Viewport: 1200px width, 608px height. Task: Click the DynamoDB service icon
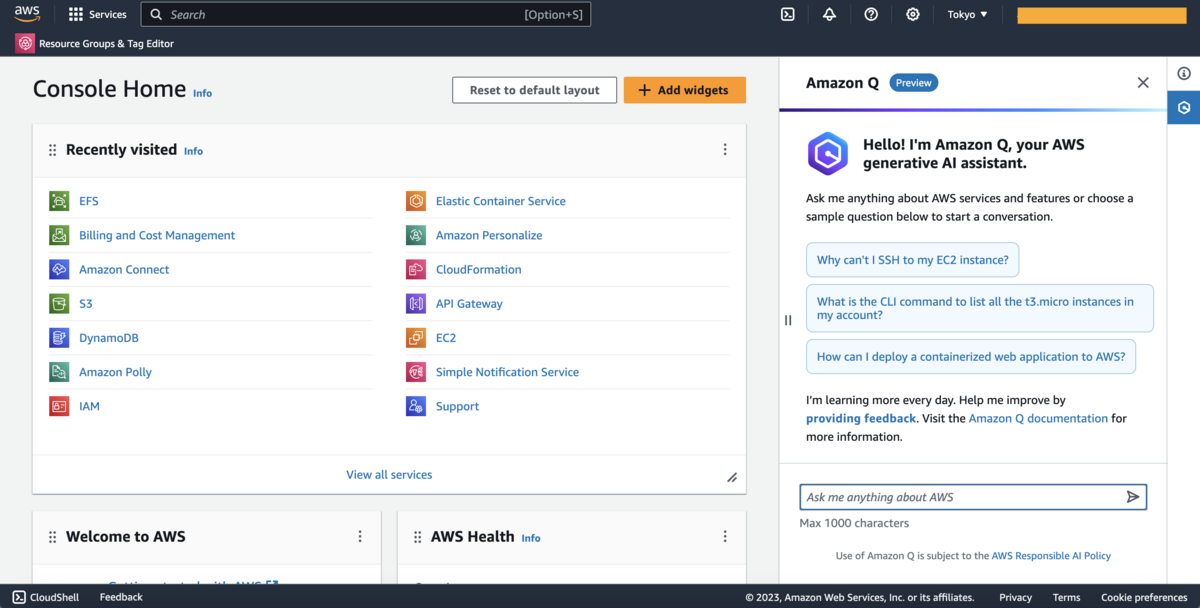click(x=59, y=338)
